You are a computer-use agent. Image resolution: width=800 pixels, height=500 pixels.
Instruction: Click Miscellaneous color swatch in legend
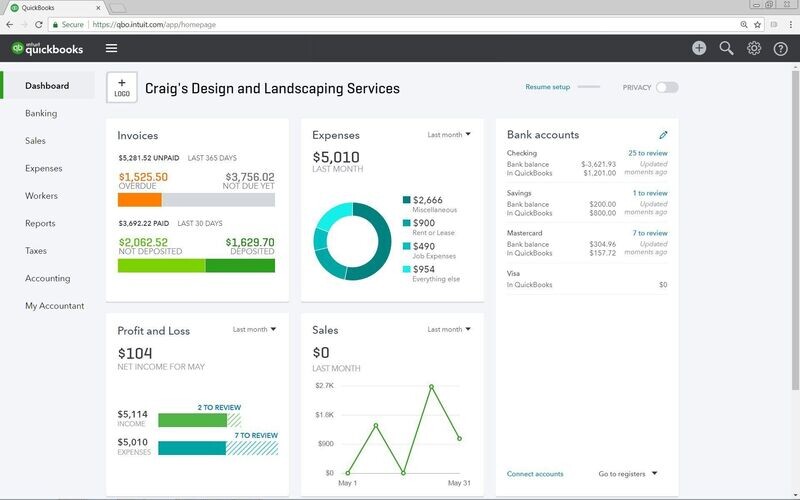pos(407,199)
